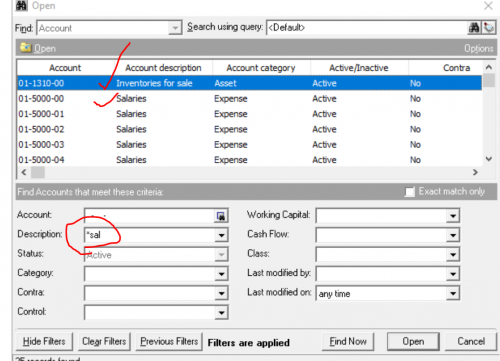Click the account lookup icon in the Account field
The image size is (500, 361).
coord(221,216)
